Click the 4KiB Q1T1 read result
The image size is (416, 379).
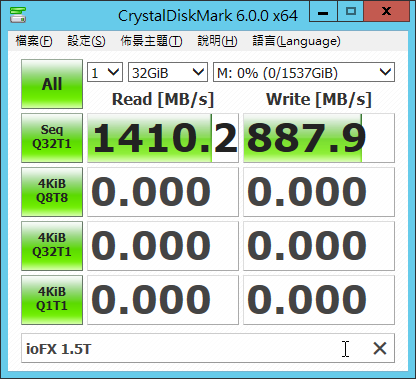[163, 300]
